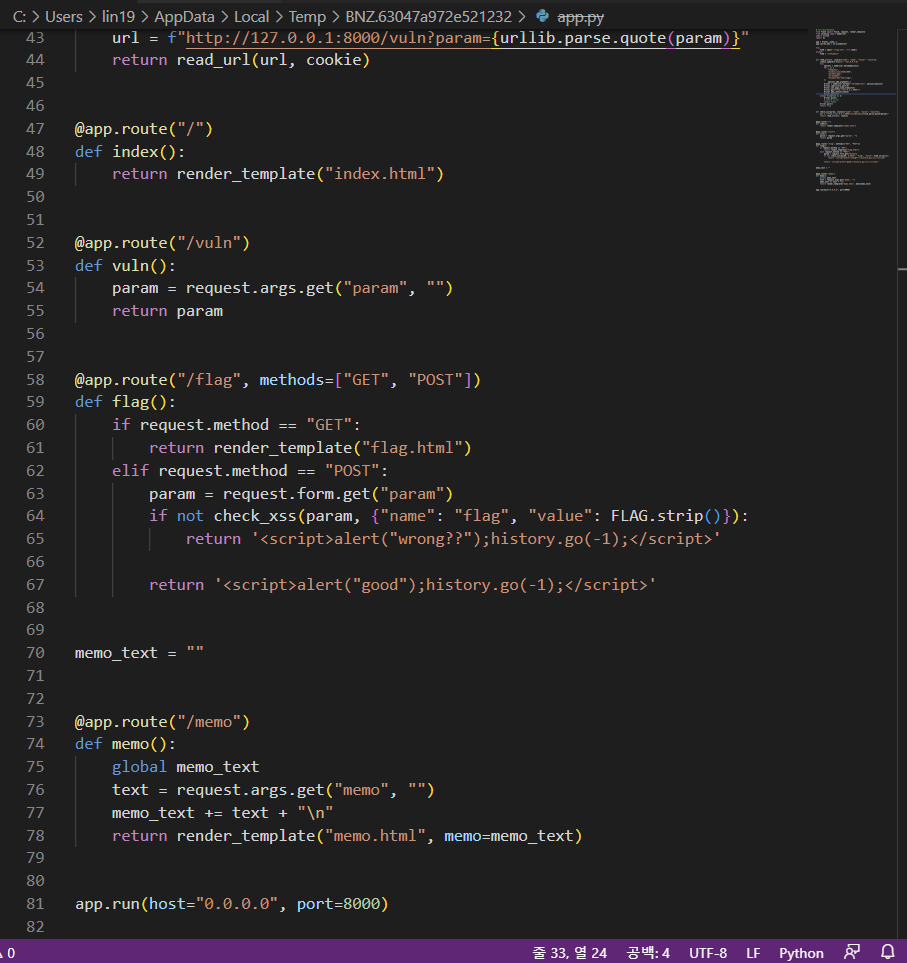Go to line via 줄 33, 열 24
The height and width of the screenshot is (963, 907).
pos(569,953)
